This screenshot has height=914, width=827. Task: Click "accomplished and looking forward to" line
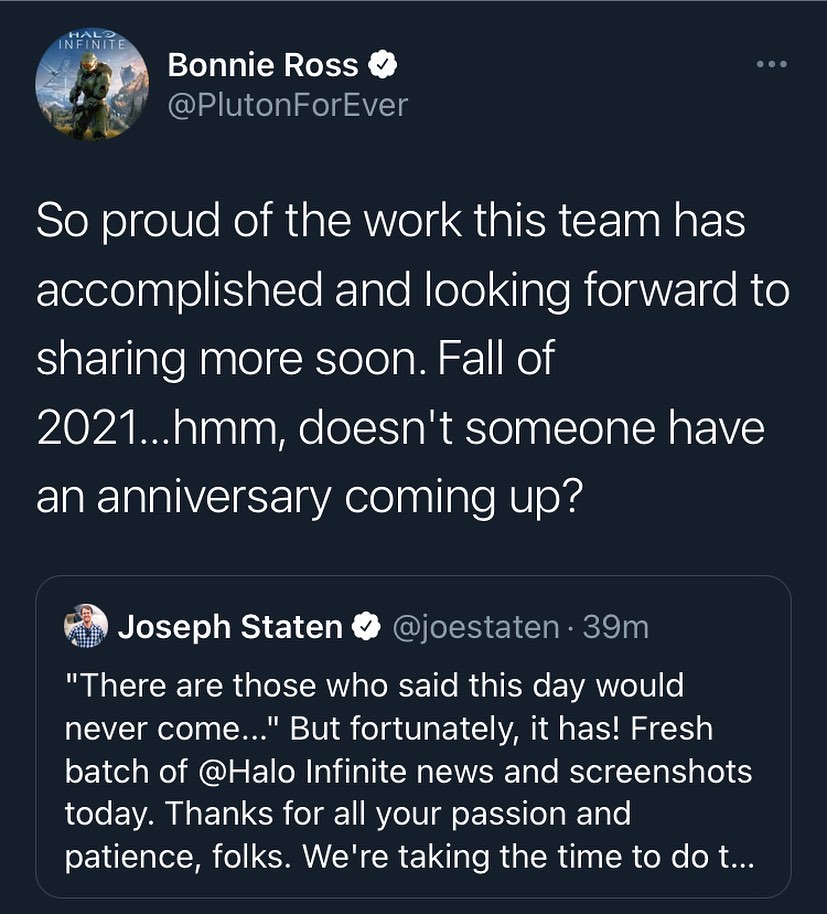coord(412,291)
